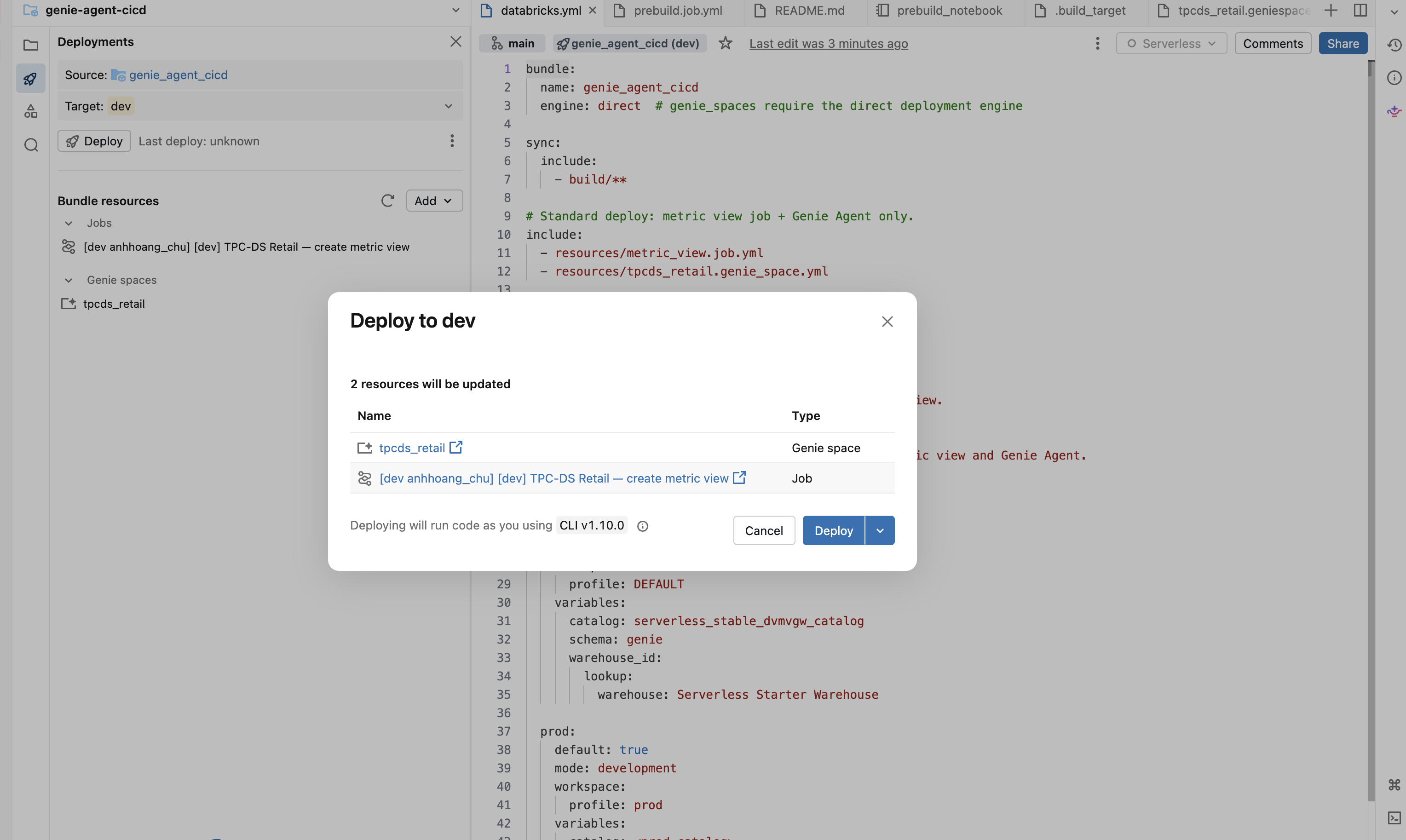The height and width of the screenshot is (840, 1406).
Task: Click the job icon beside create metric view in sidebar
Action: click(x=69, y=247)
